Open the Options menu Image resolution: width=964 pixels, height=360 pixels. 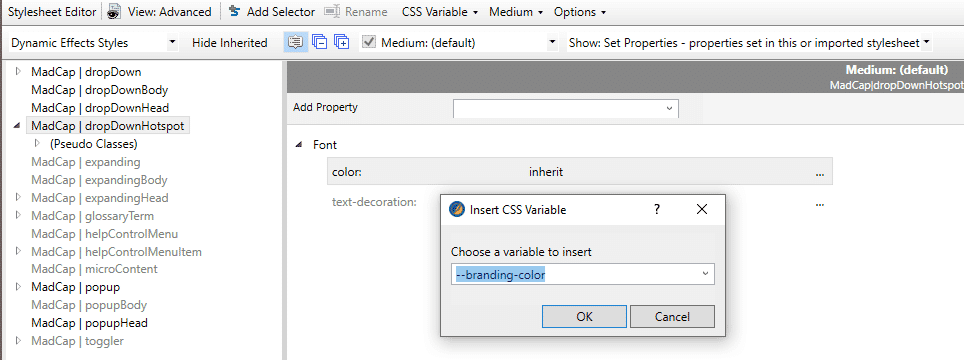580,12
